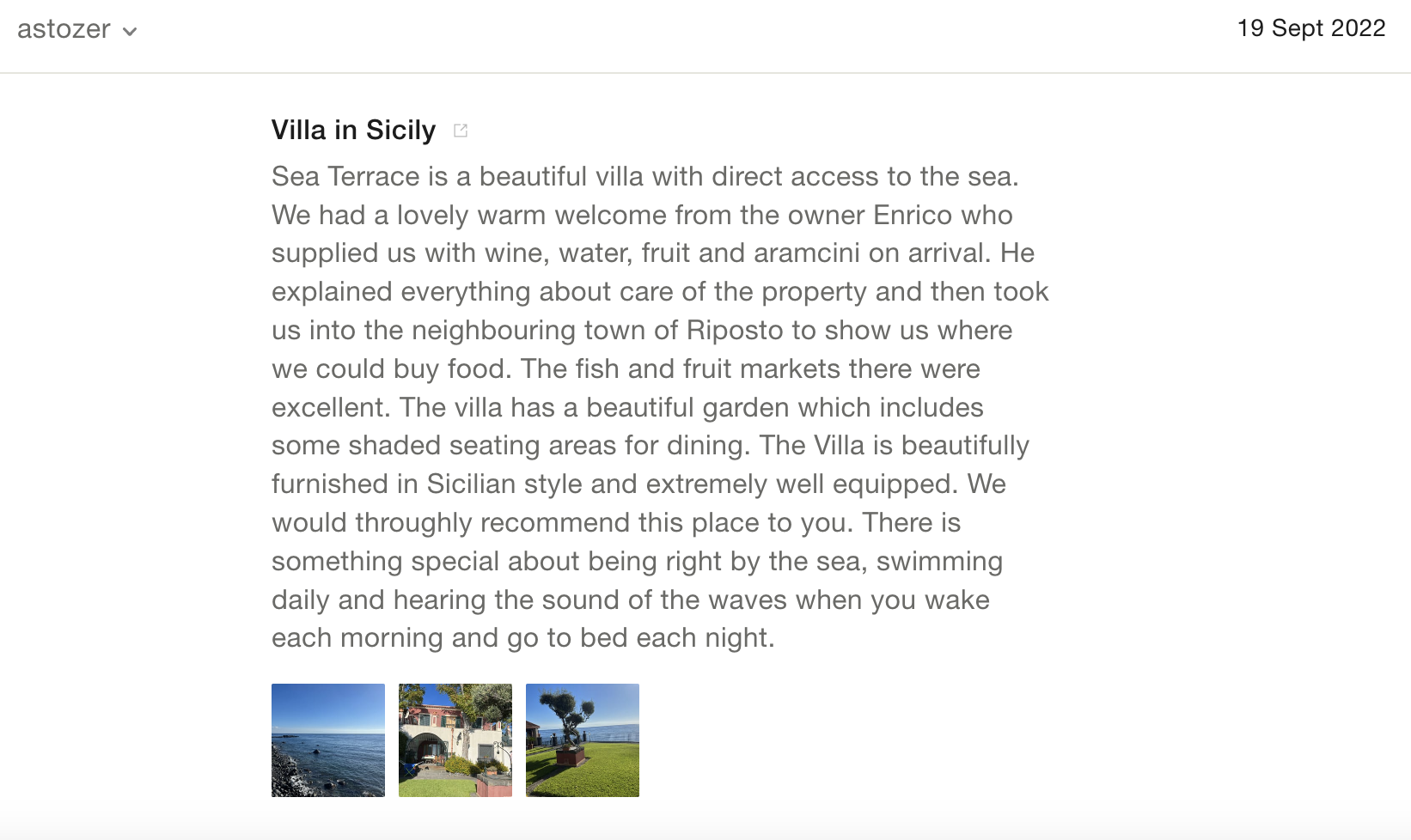Click the astozer reviewer username

tap(64, 29)
